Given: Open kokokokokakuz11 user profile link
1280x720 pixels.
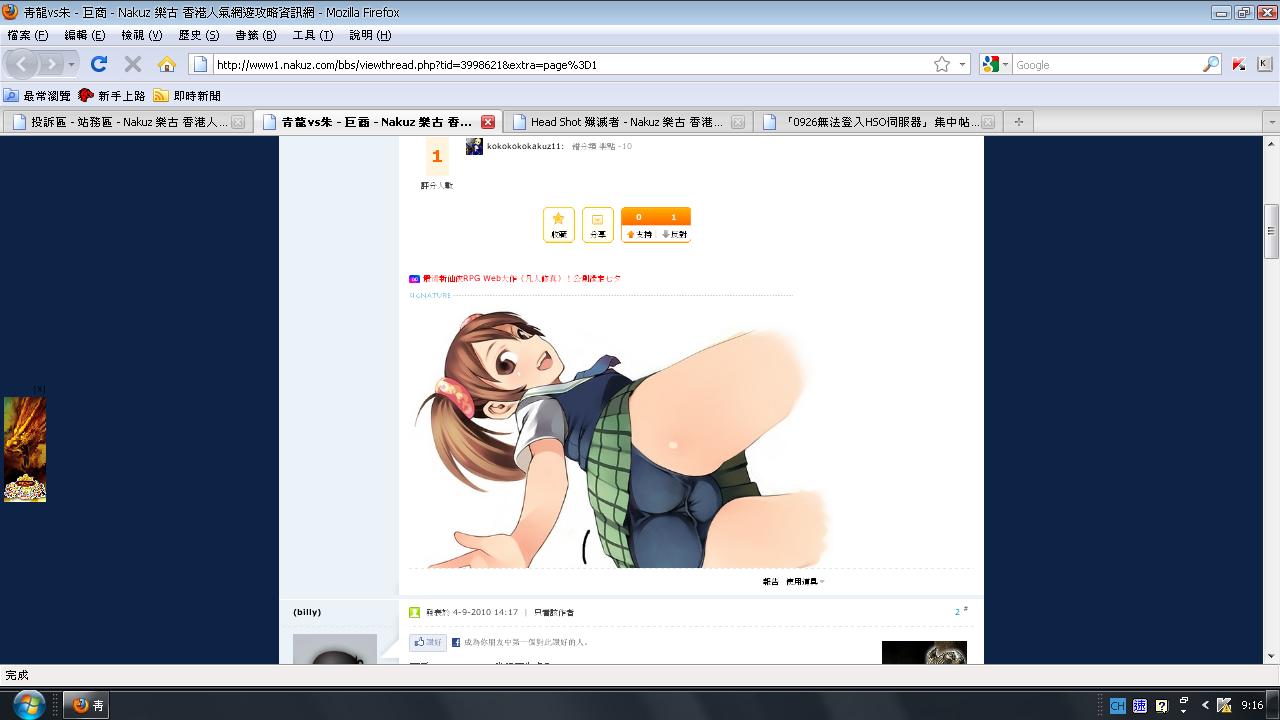Looking at the screenshot, I should pyautogui.click(x=525, y=146).
